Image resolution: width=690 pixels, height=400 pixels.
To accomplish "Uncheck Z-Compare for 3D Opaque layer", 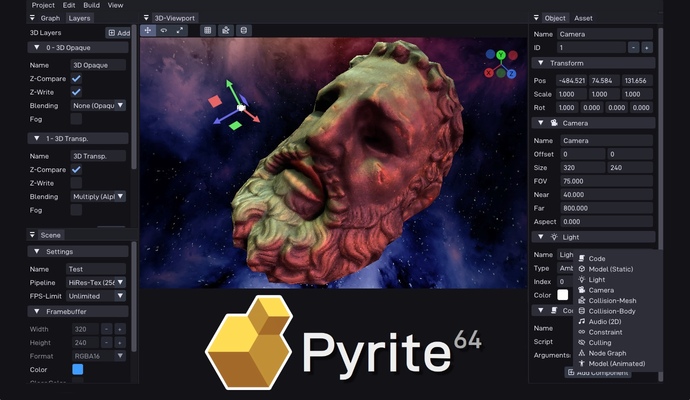I will tap(76, 78).
